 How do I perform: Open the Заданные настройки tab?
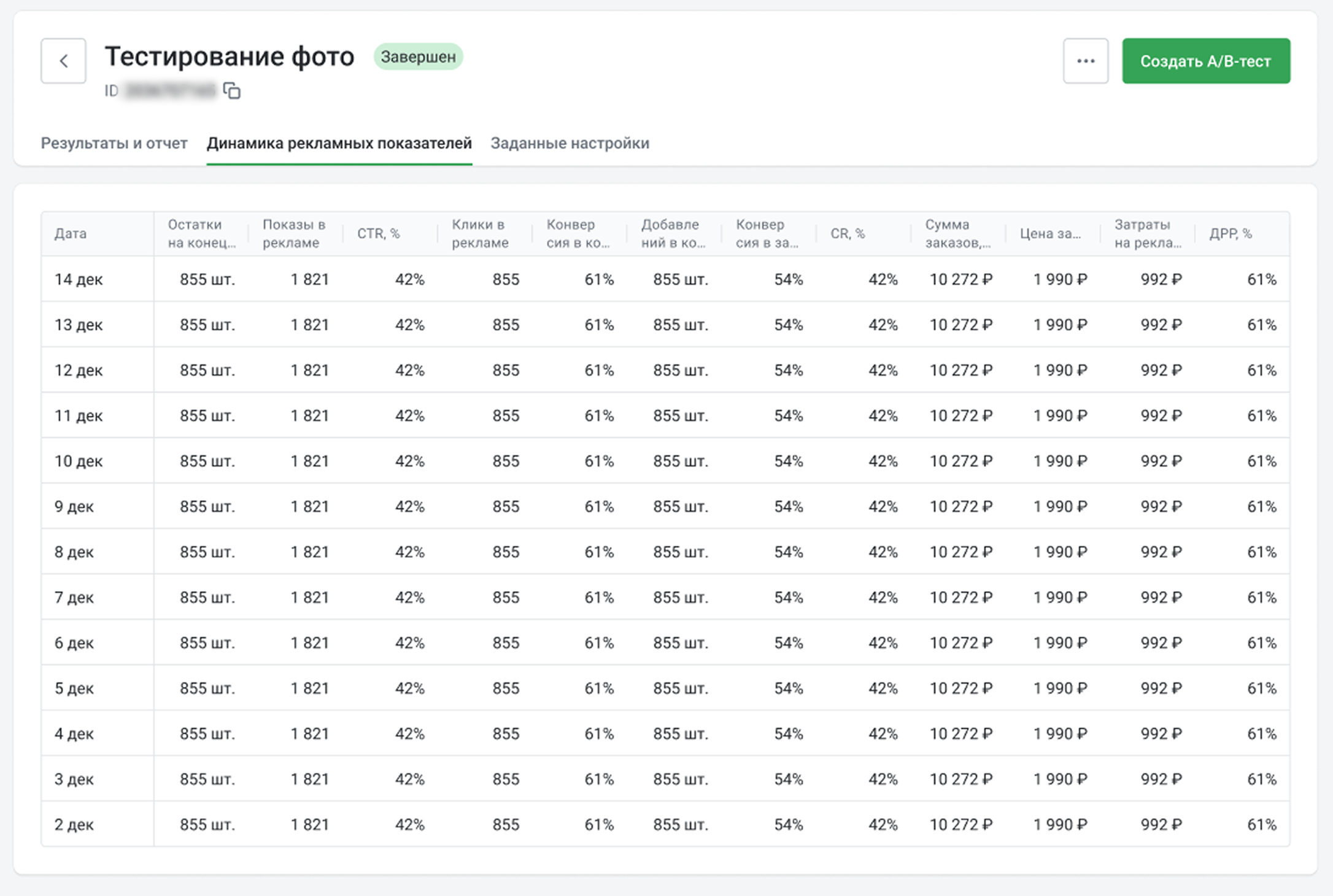570,143
